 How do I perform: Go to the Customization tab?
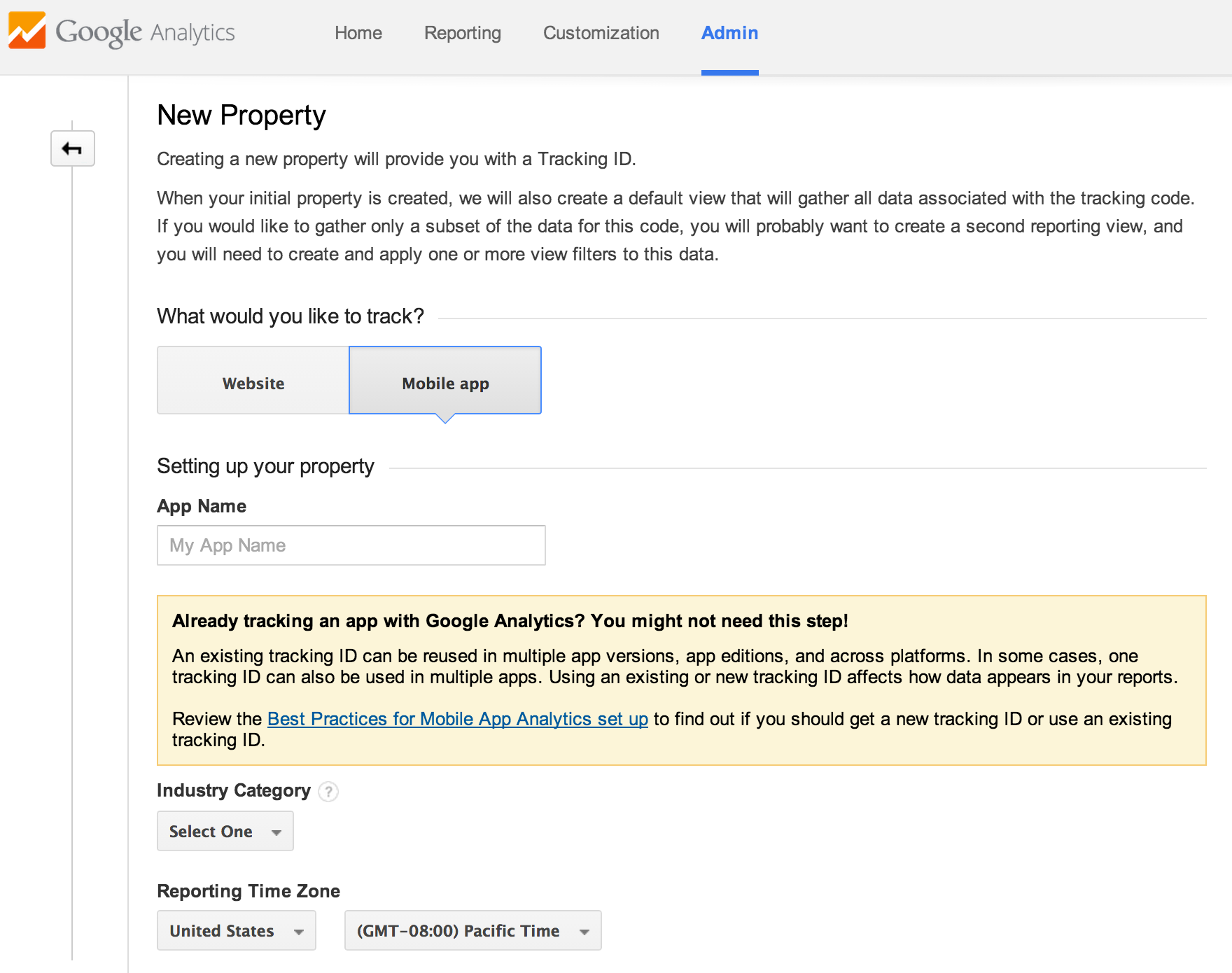(601, 33)
